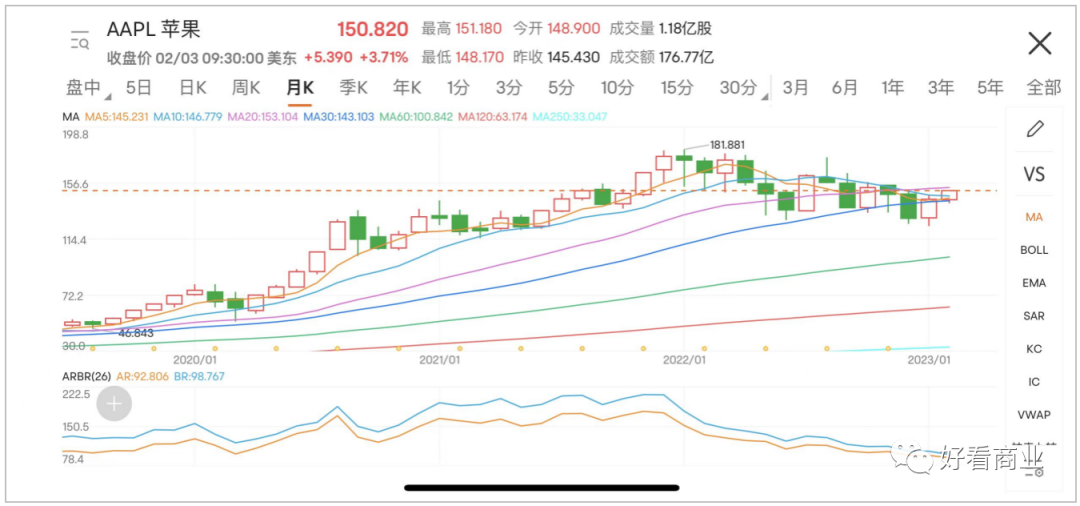Set range to 5年
Image resolution: width=1080 pixels, height=506 pixels.
point(990,87)
